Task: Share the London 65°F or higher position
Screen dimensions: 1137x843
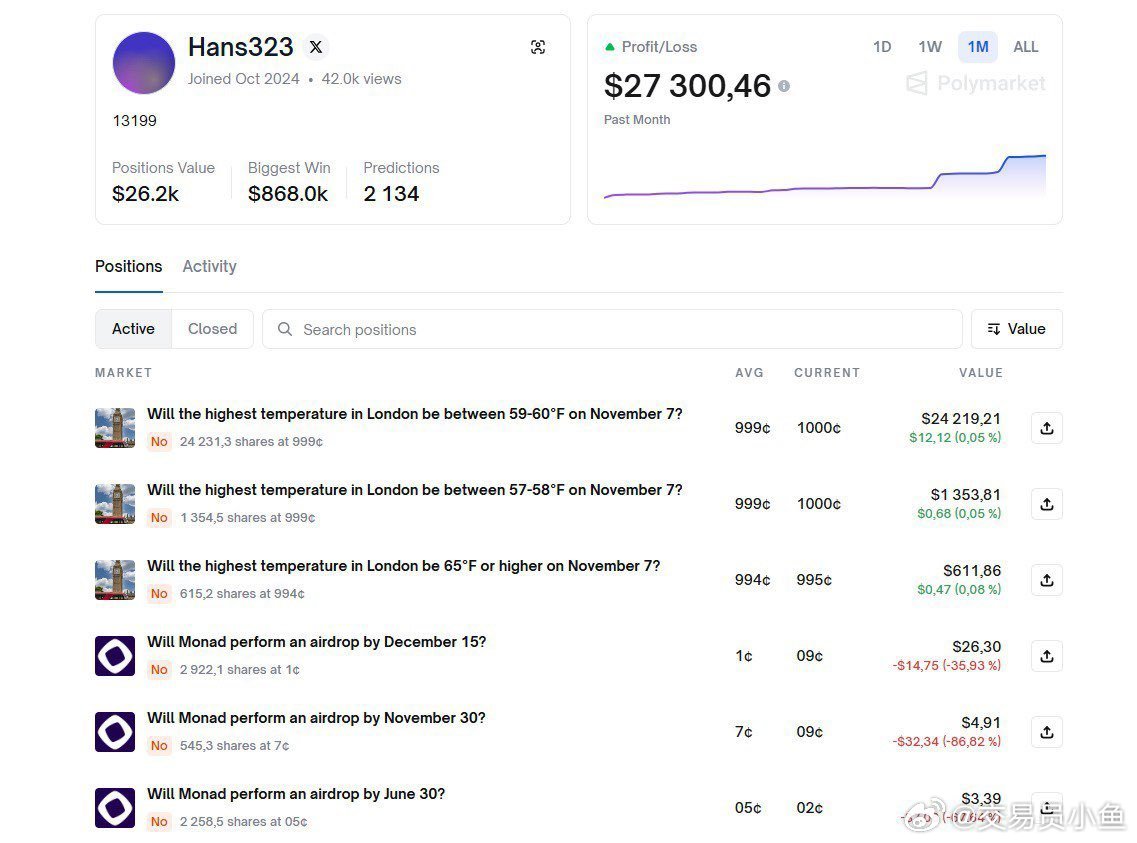Action: tap(1046, 581)
